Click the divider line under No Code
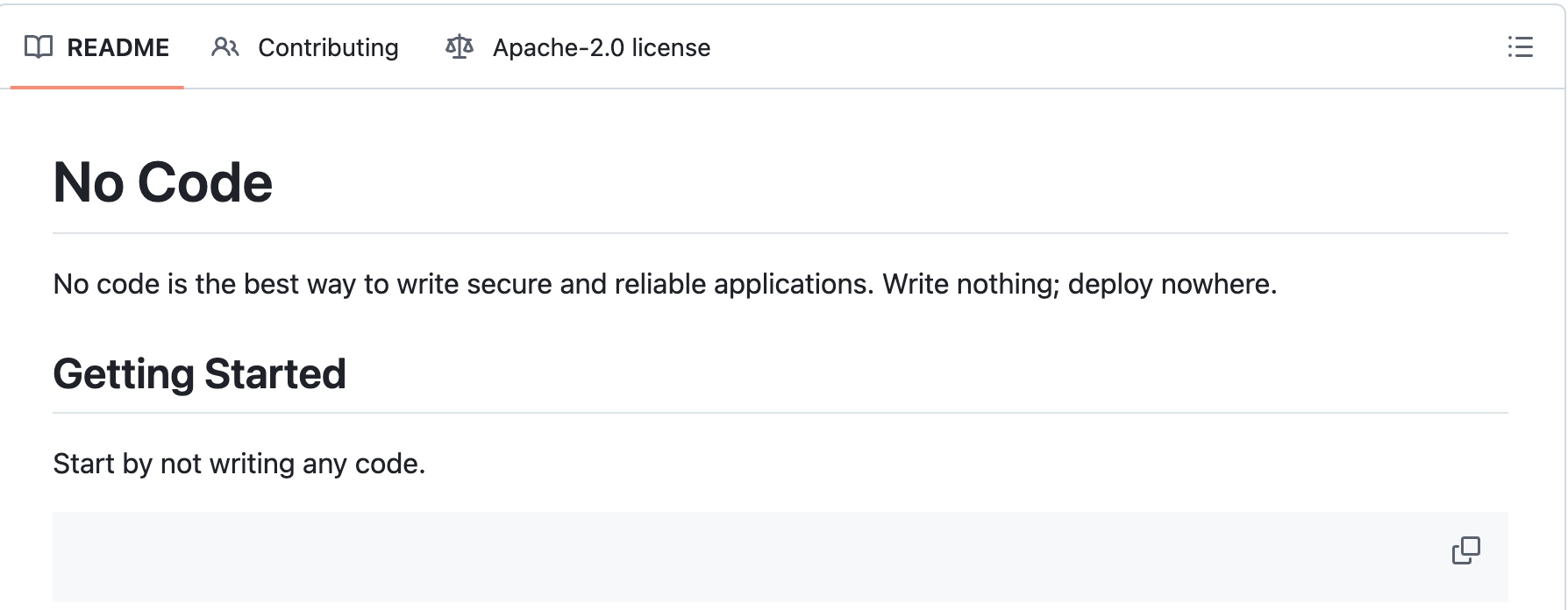1568x610 pixels. (780, 233)
